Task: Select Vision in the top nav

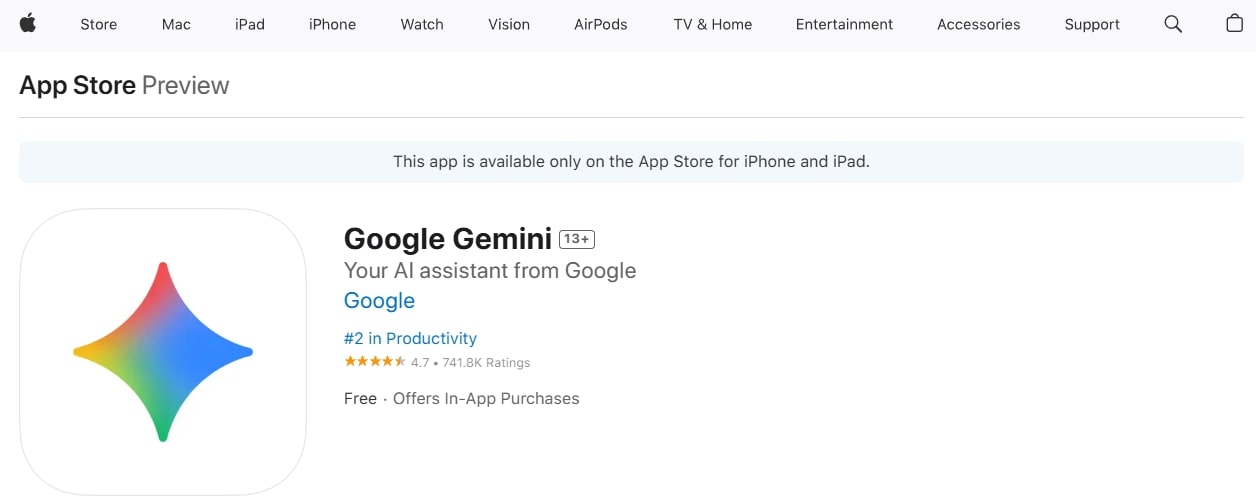Action: (x=509, y=24)
